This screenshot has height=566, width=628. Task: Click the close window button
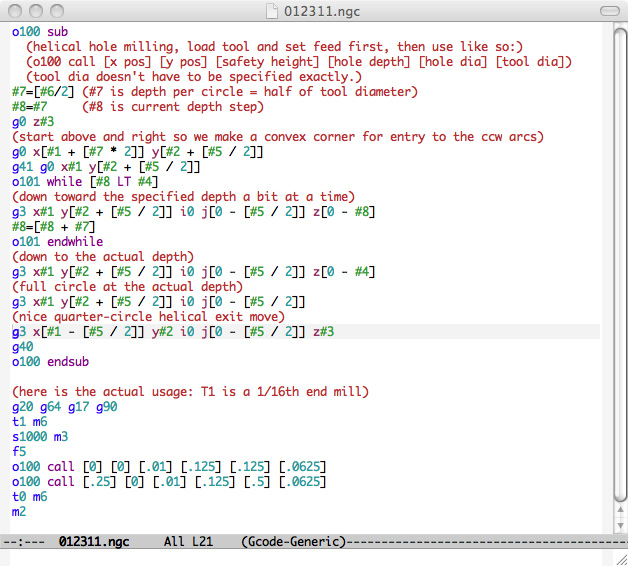pyautogui.click(x=15, y=11)
